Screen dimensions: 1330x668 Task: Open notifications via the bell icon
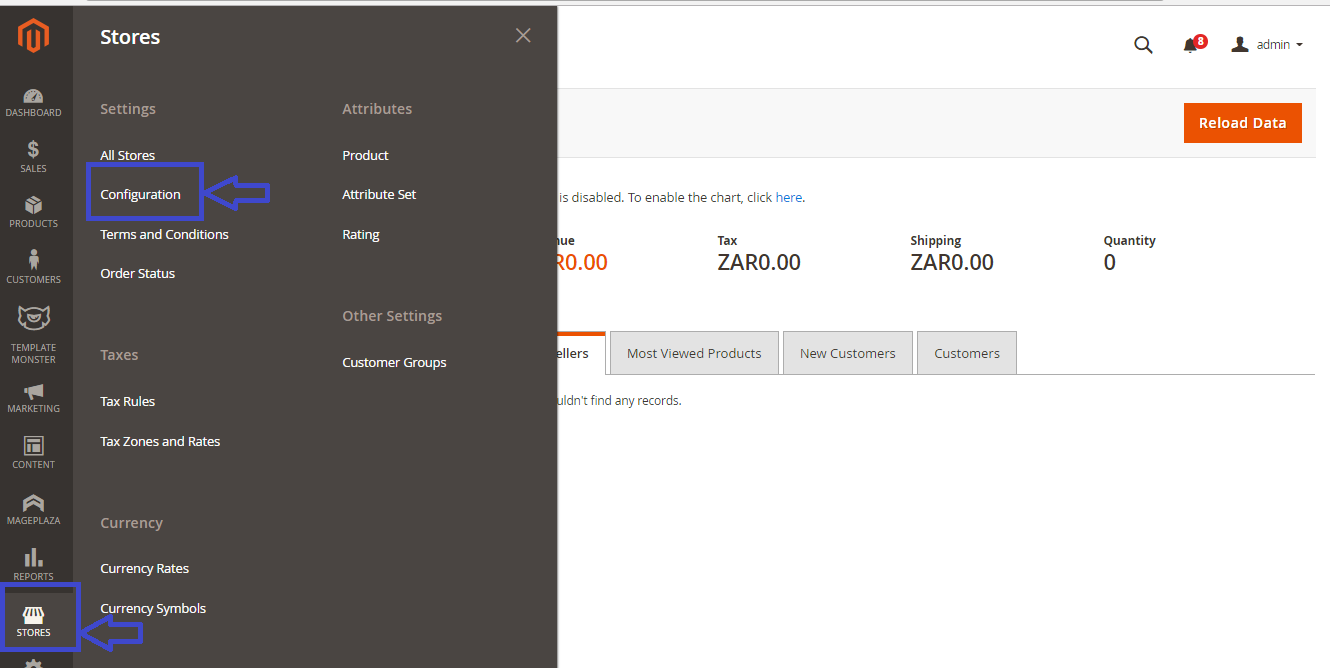pyautogui.click(x=1192, y=45)
